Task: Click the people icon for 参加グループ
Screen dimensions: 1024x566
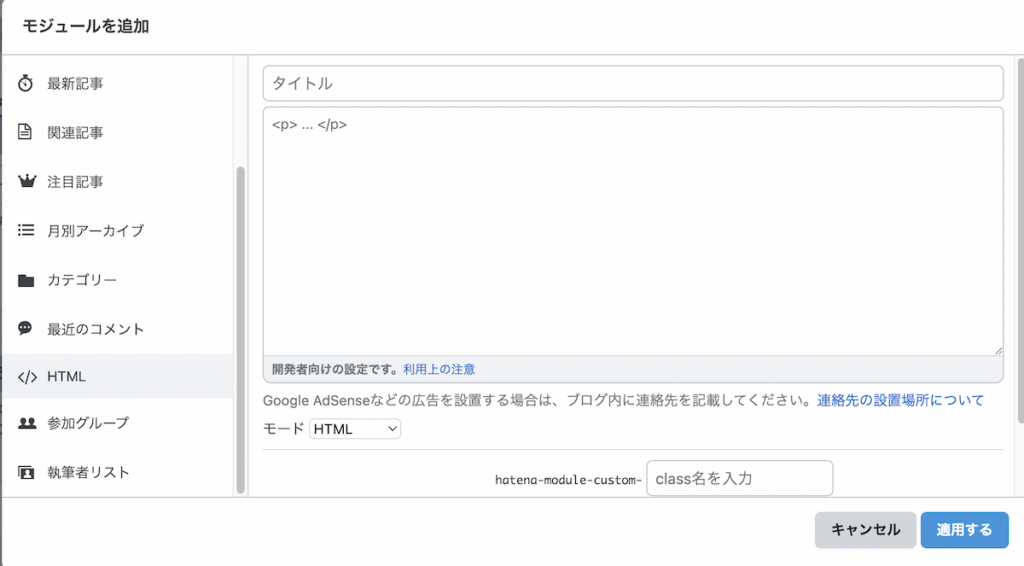Action: 27,423
